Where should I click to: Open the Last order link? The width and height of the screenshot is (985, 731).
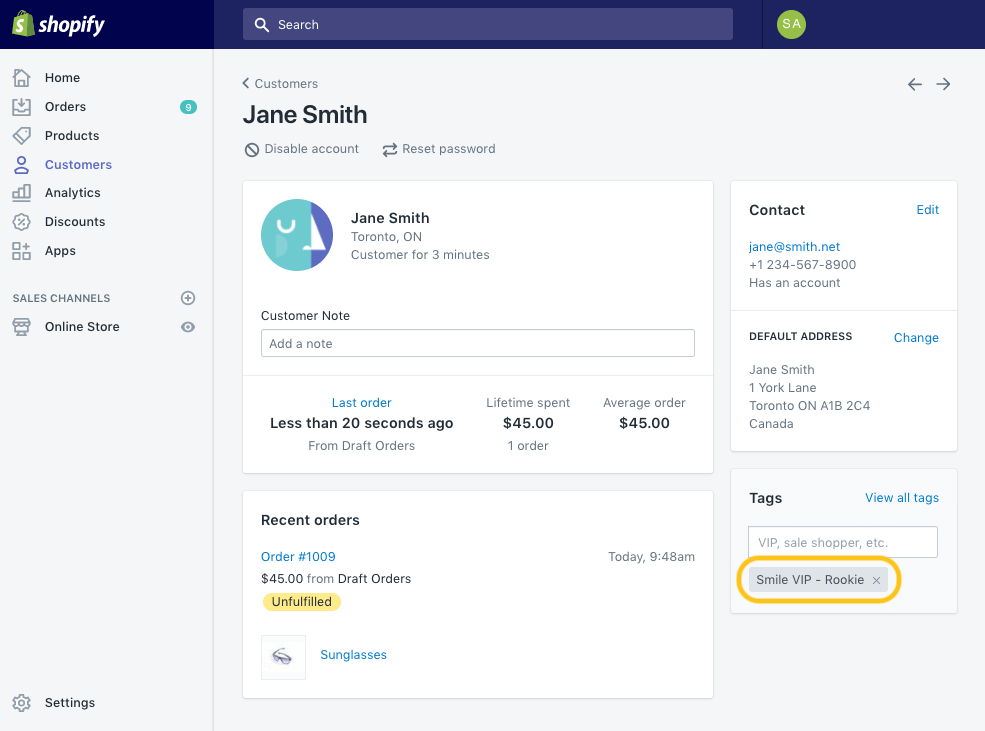(x=362, y=403)
